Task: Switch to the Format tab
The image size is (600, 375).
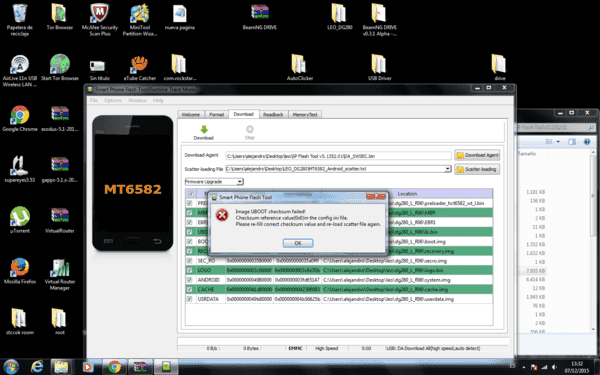Action: pyautogui.click(x=216, y=114)
